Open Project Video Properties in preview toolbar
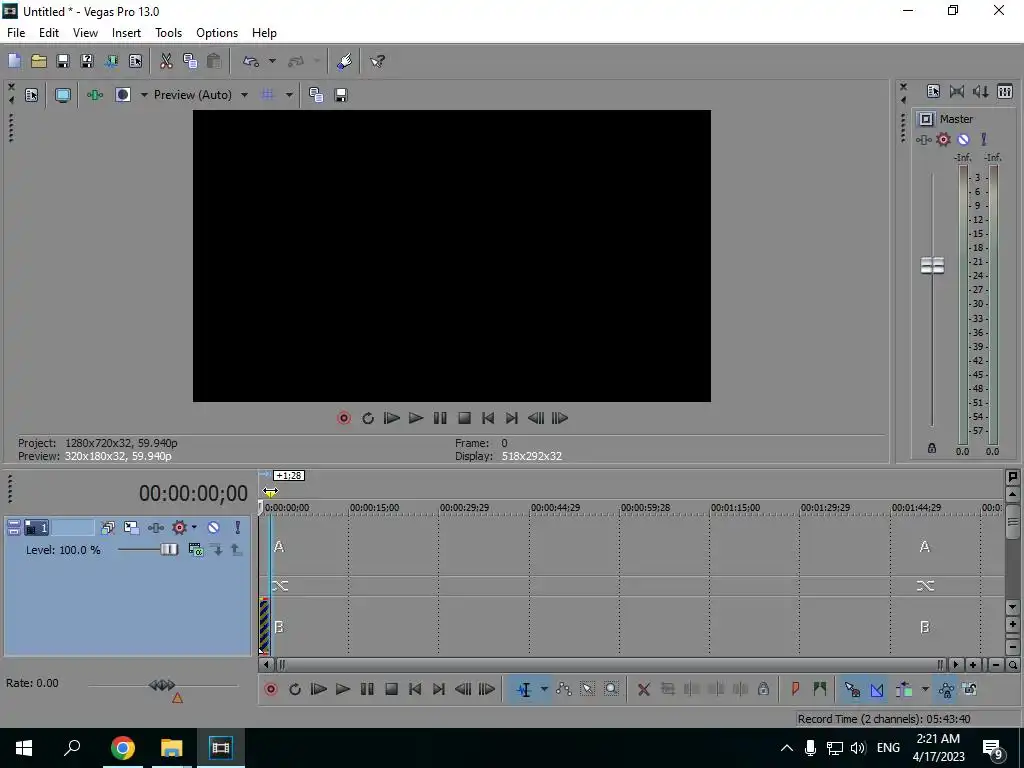 pyautogui.click(x=31, y=95)
